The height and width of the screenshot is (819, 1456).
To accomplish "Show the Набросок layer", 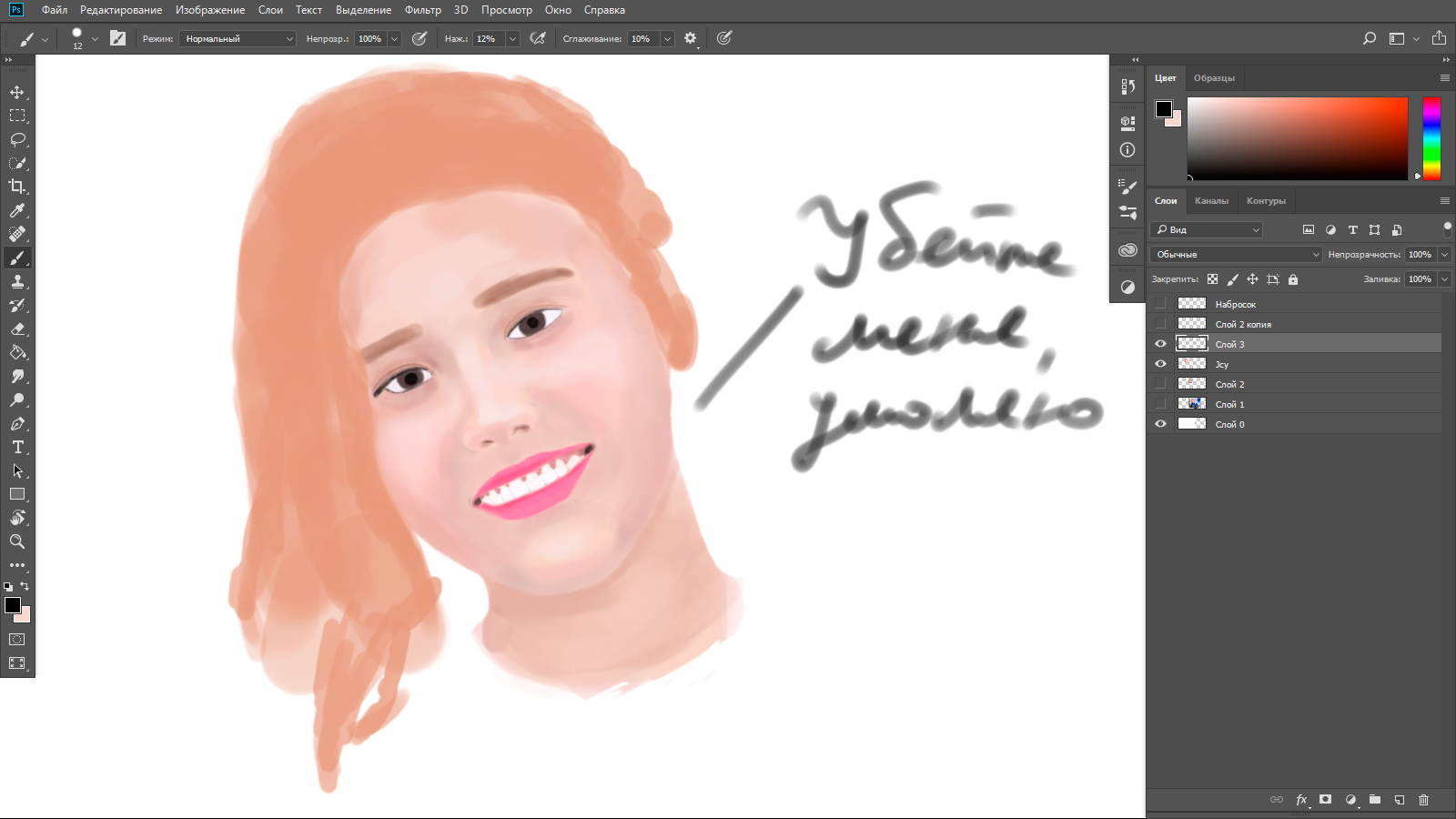I will [x=1160, y=304].
